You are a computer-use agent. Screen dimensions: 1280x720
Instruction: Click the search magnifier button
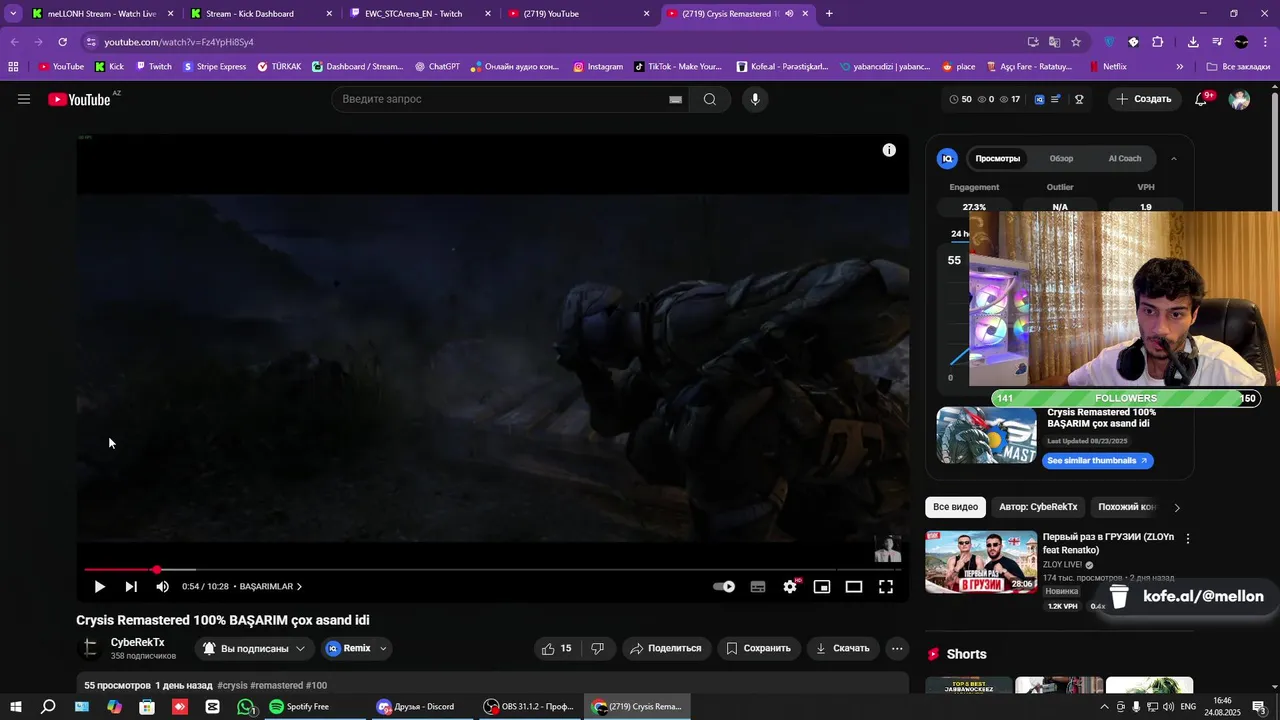[x=709, y=99]
